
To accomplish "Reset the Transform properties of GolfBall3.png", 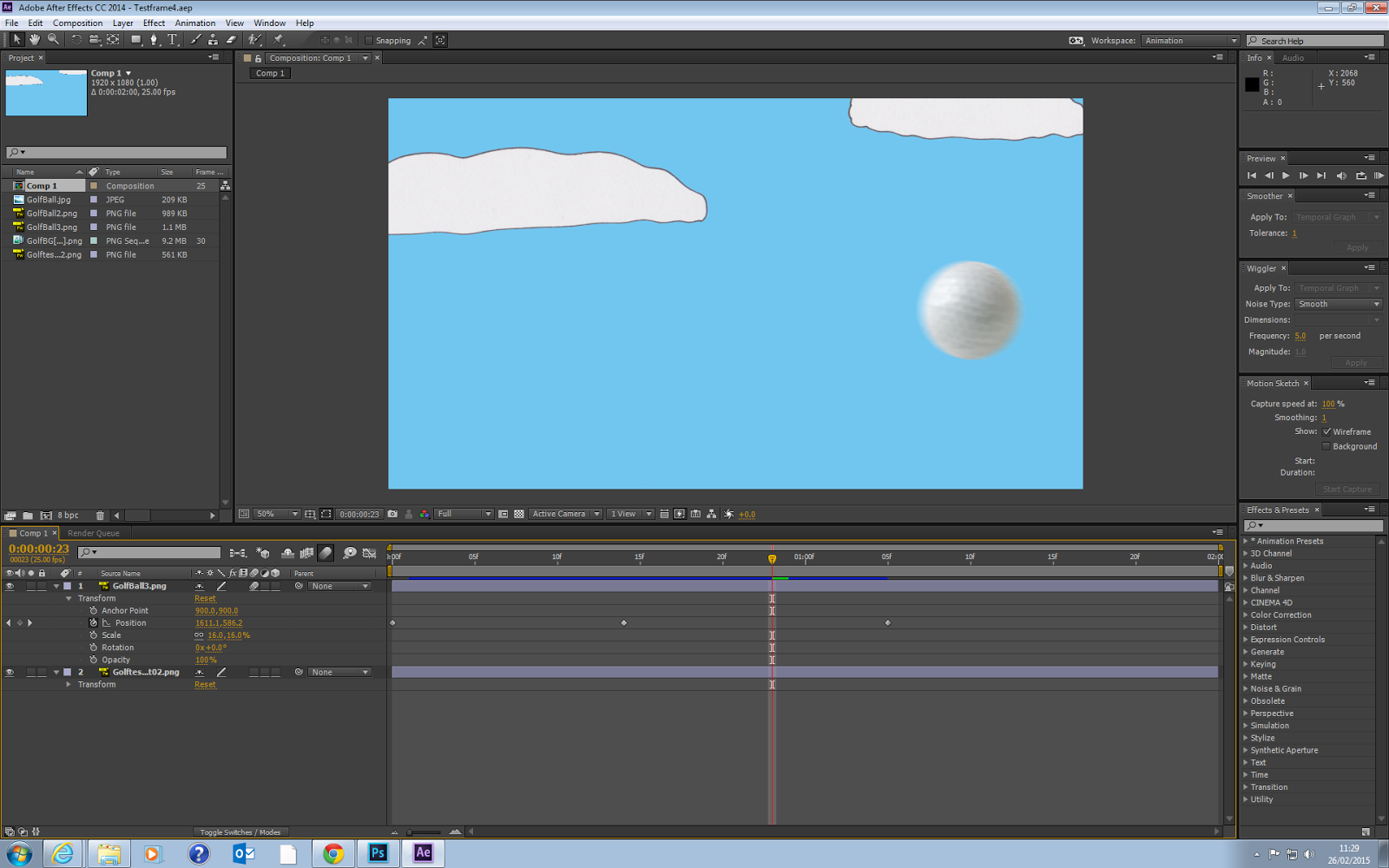I will [205, 598].
